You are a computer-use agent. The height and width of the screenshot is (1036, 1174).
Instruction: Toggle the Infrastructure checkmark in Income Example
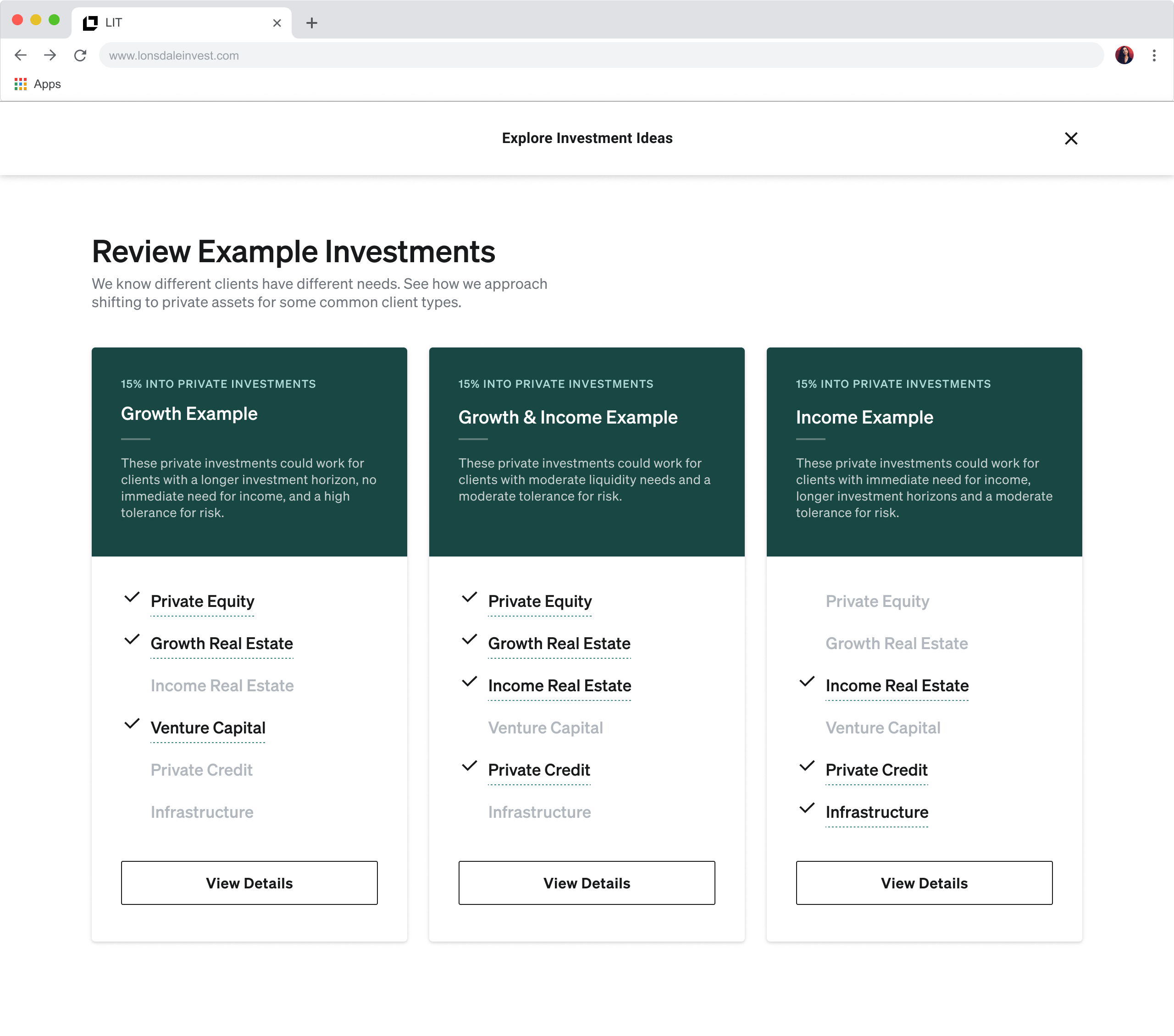point(806,809)
